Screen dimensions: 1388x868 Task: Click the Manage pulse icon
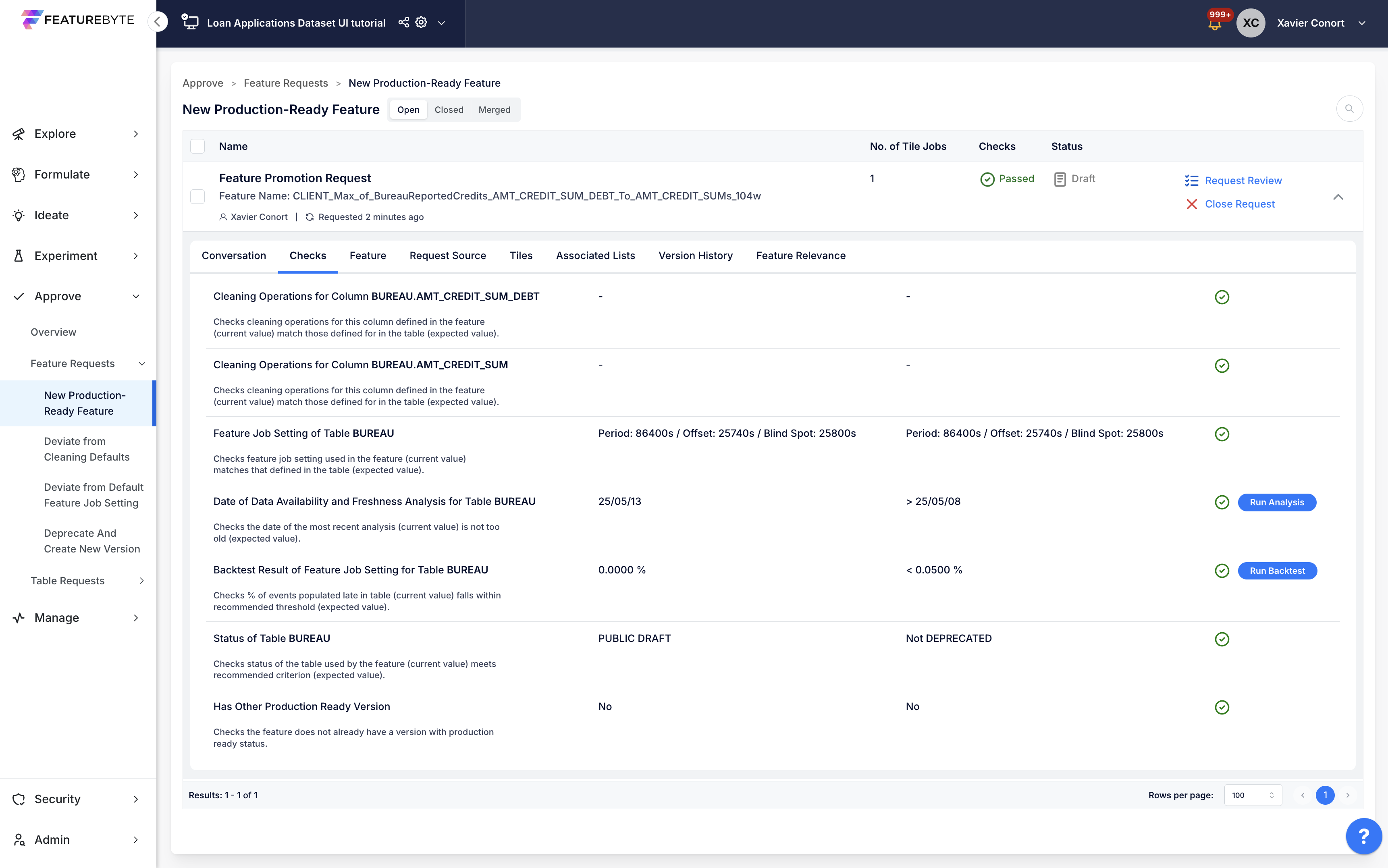point(19,618)
